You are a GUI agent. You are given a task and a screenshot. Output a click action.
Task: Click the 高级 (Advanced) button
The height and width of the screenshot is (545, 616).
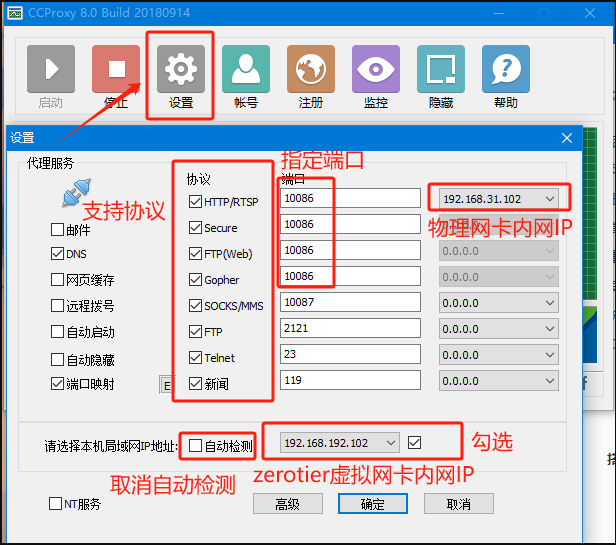(288, 504)
